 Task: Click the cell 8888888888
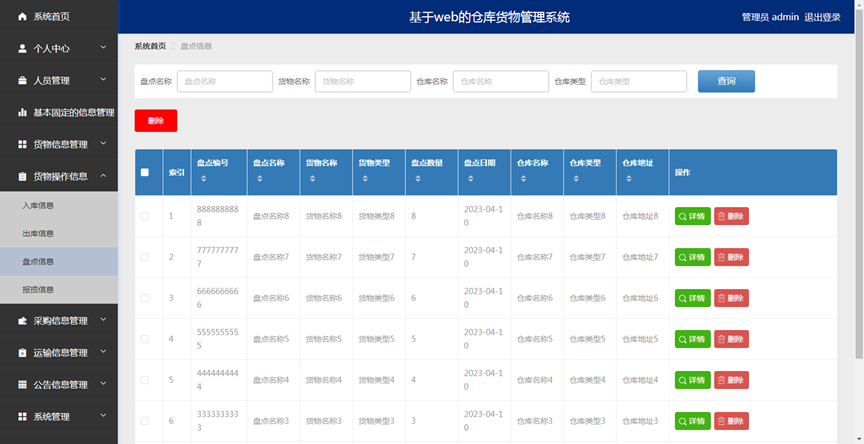coord(218,216)
